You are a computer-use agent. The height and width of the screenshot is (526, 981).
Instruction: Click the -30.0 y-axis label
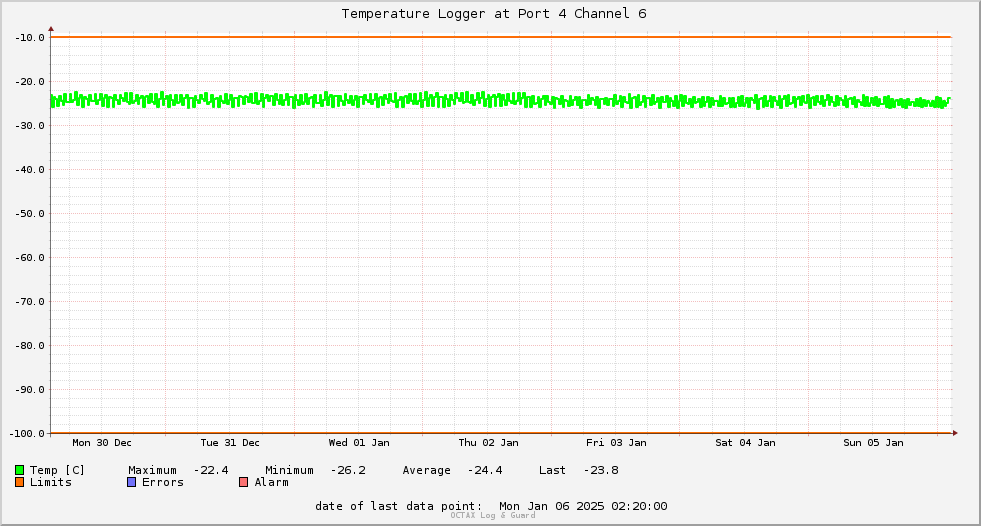click(30, 126)
